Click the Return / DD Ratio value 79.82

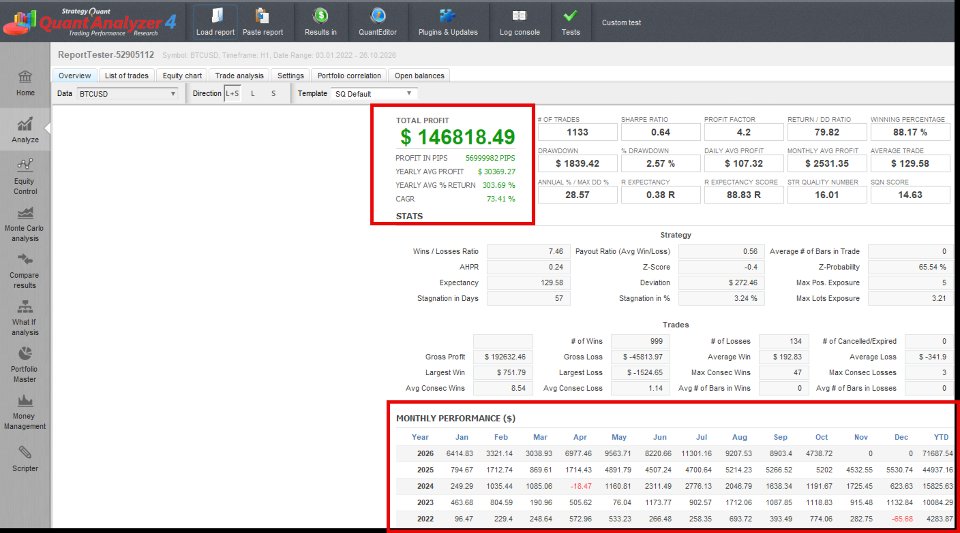pos(827,132)
